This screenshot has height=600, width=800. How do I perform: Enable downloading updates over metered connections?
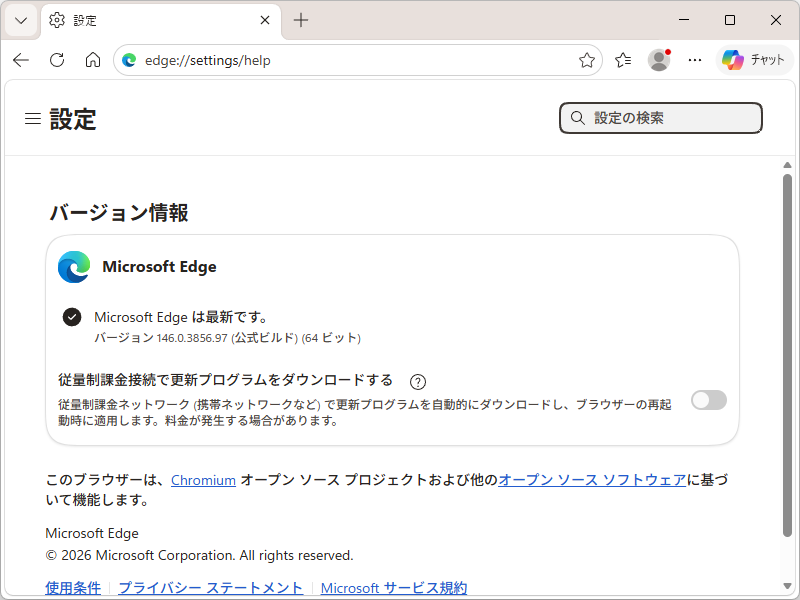(708, 400)
